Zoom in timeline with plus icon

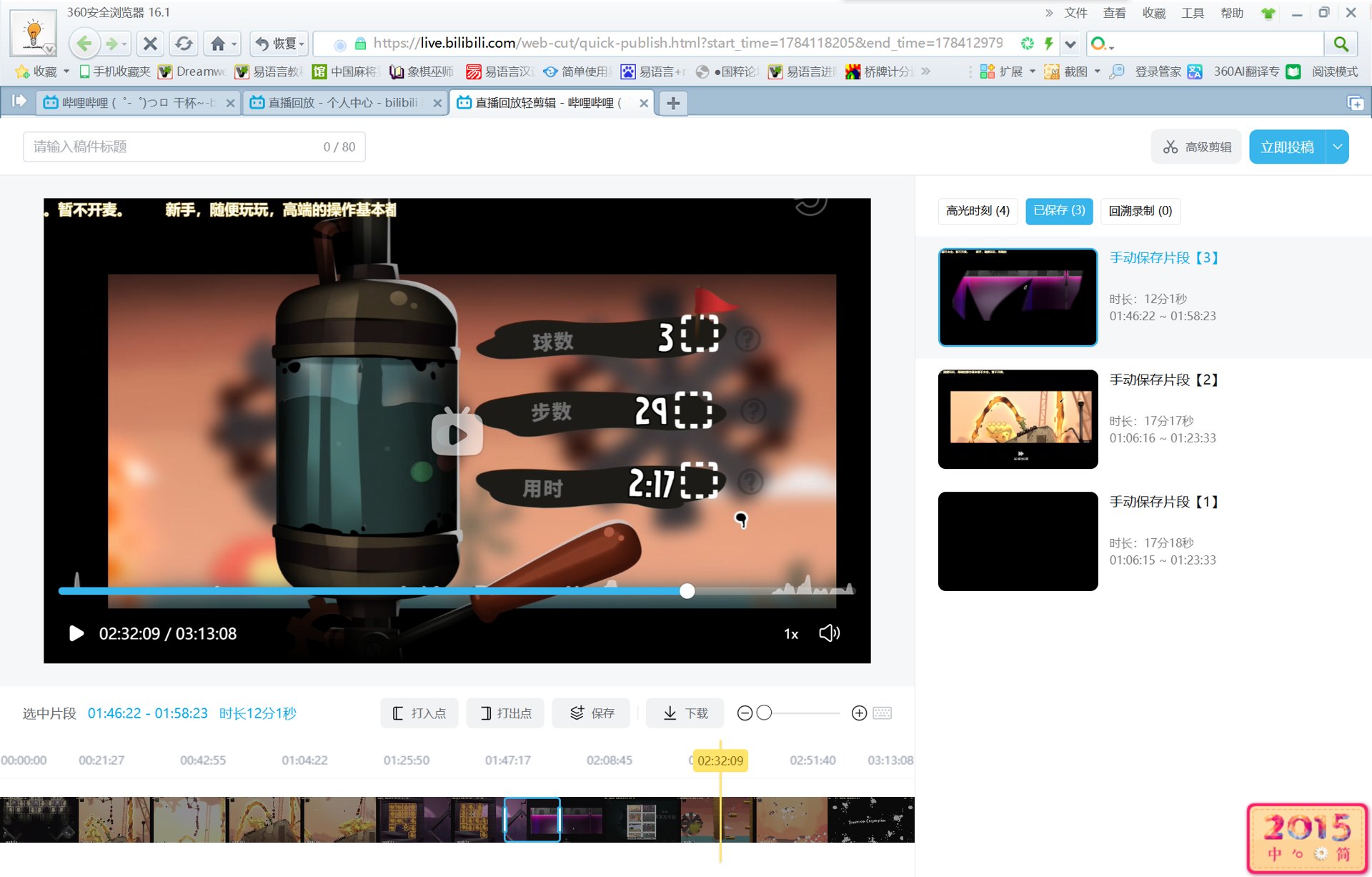[859, 713]
